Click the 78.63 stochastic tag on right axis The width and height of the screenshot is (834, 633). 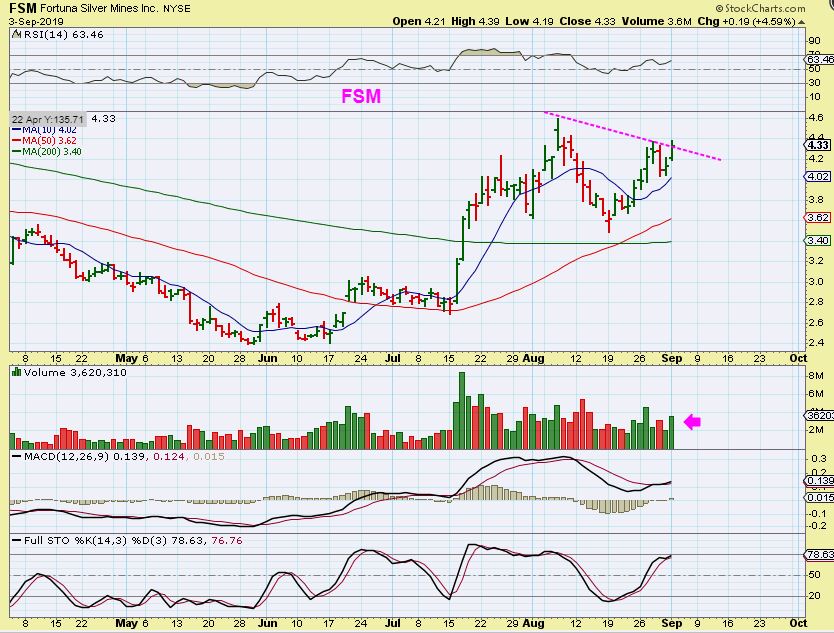tap(820, 555)
